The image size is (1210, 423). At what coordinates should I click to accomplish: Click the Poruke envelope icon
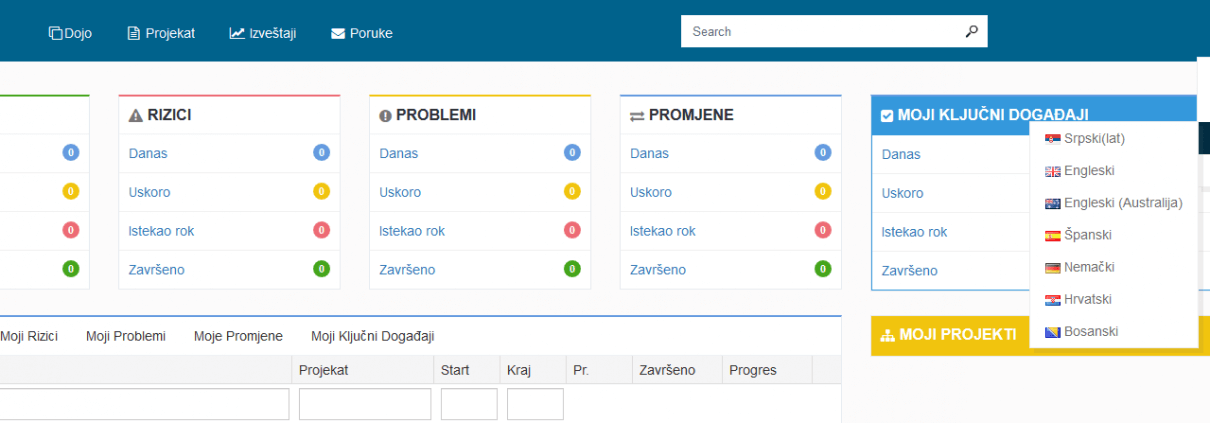point(338,33)
